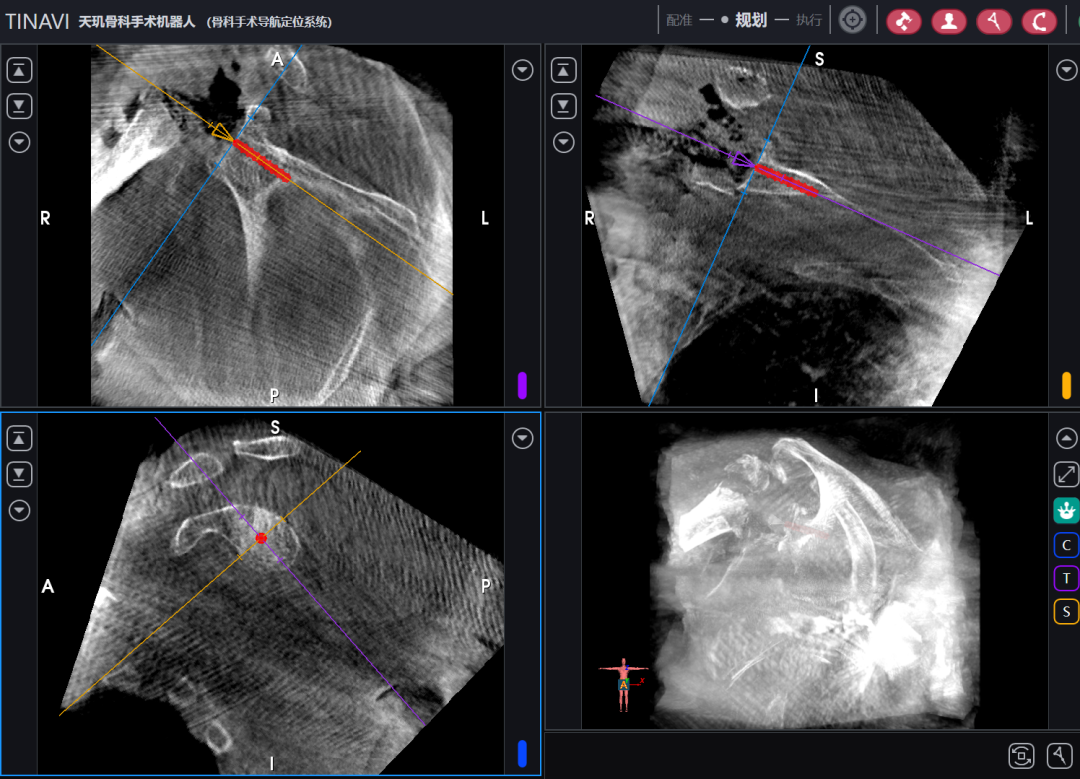Viewport: 1080px width, 779px height.
Task: Click the rotate view reset icon at bottom right
Action: 1021,755
